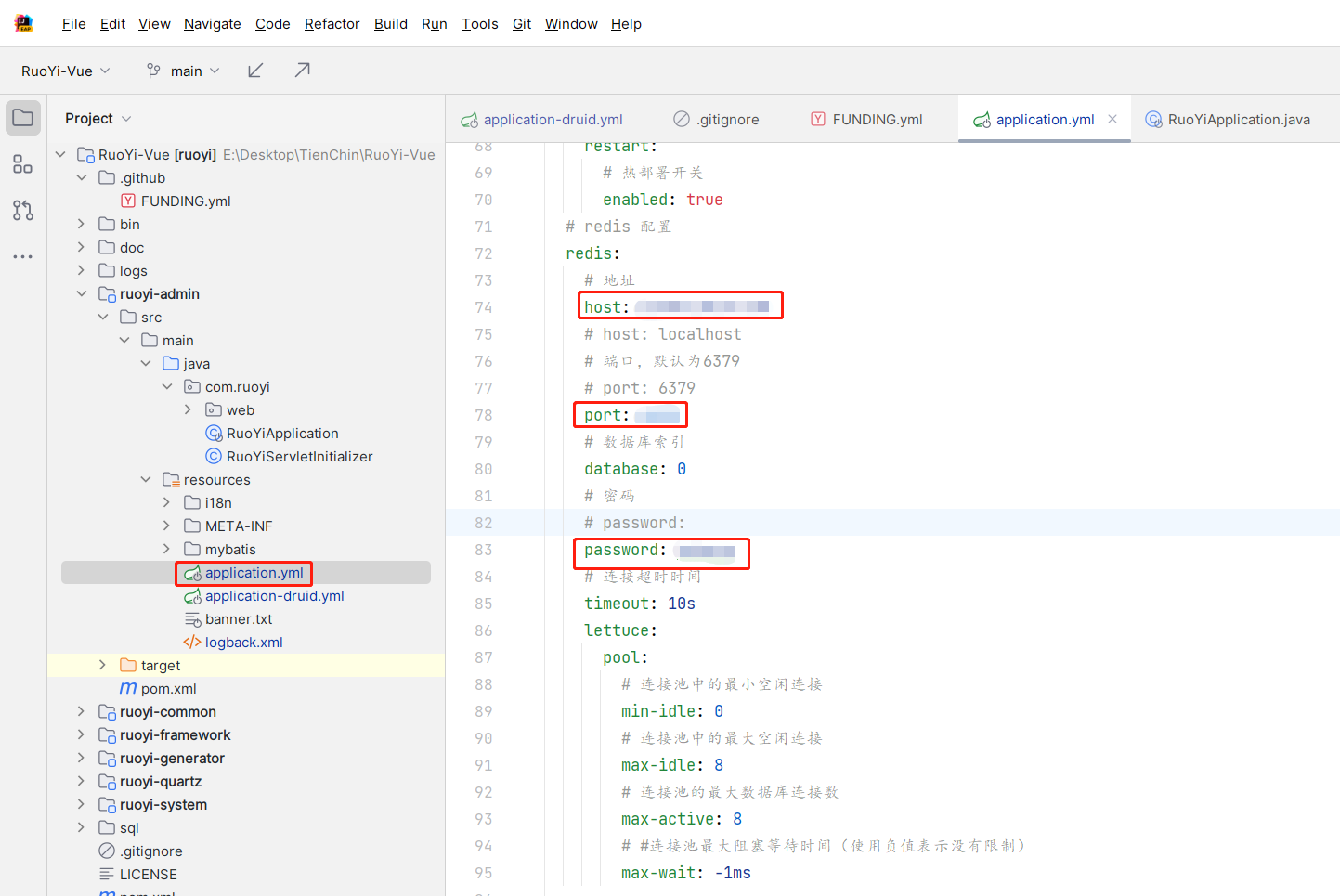Click the 'max-wait: -1ms' code line

tap(686, 873)
